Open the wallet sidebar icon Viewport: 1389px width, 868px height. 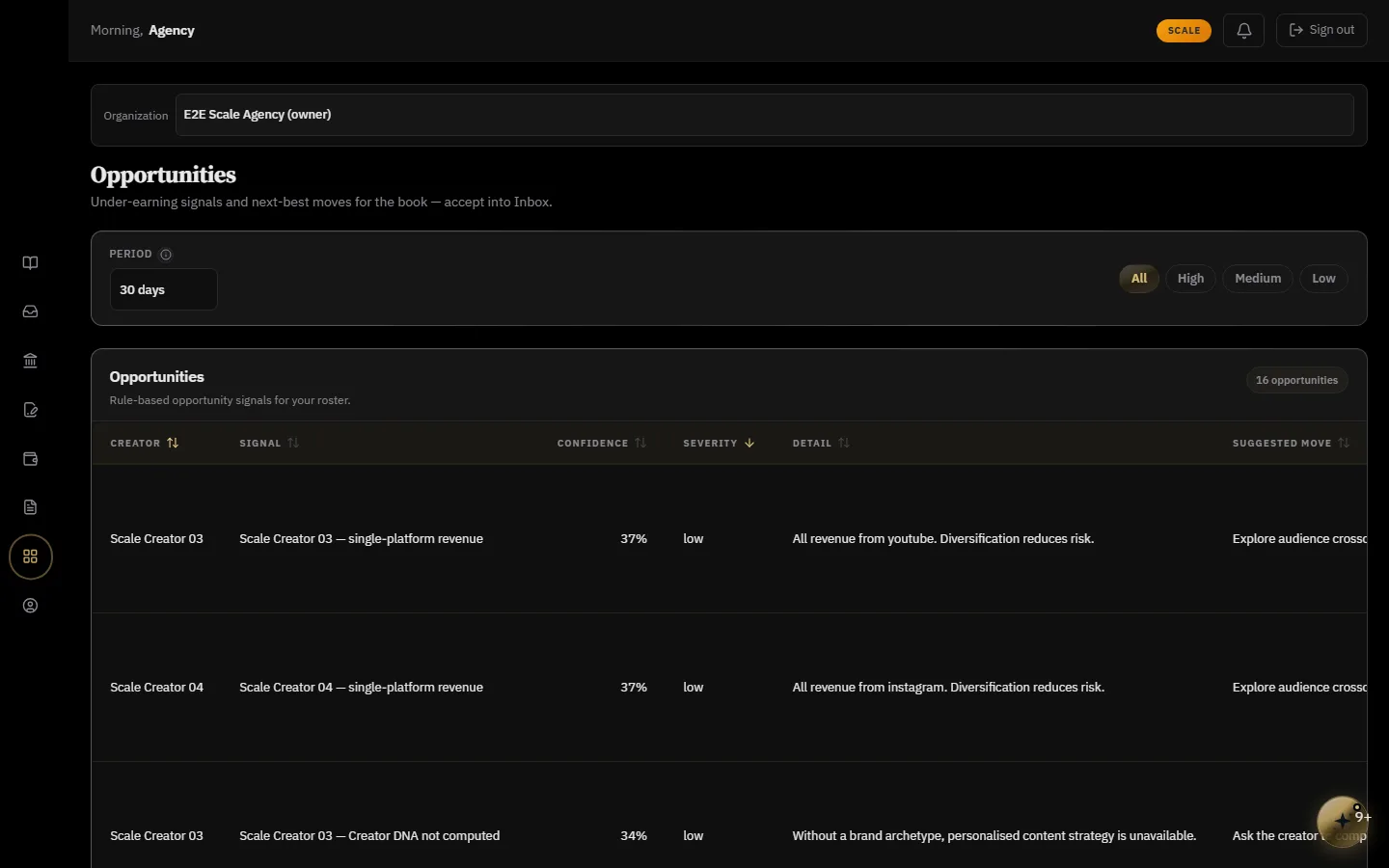pos(30,459)
